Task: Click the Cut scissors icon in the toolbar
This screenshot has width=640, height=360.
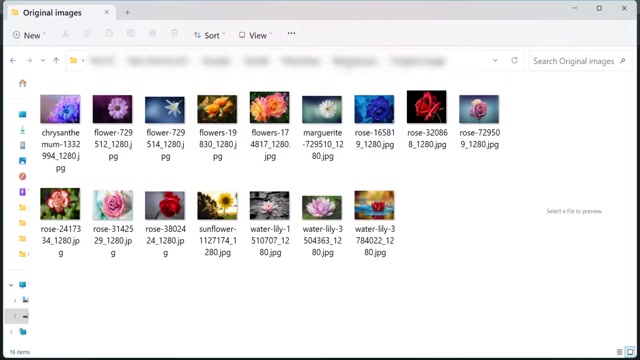Action: [x=65, y=34]
